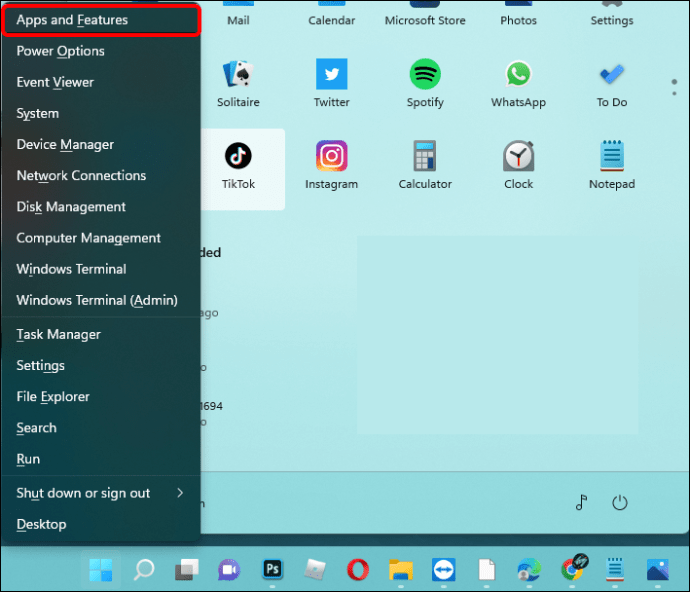Open Microsoft Edge from the taskbar
690x592 pixels.
529,570
